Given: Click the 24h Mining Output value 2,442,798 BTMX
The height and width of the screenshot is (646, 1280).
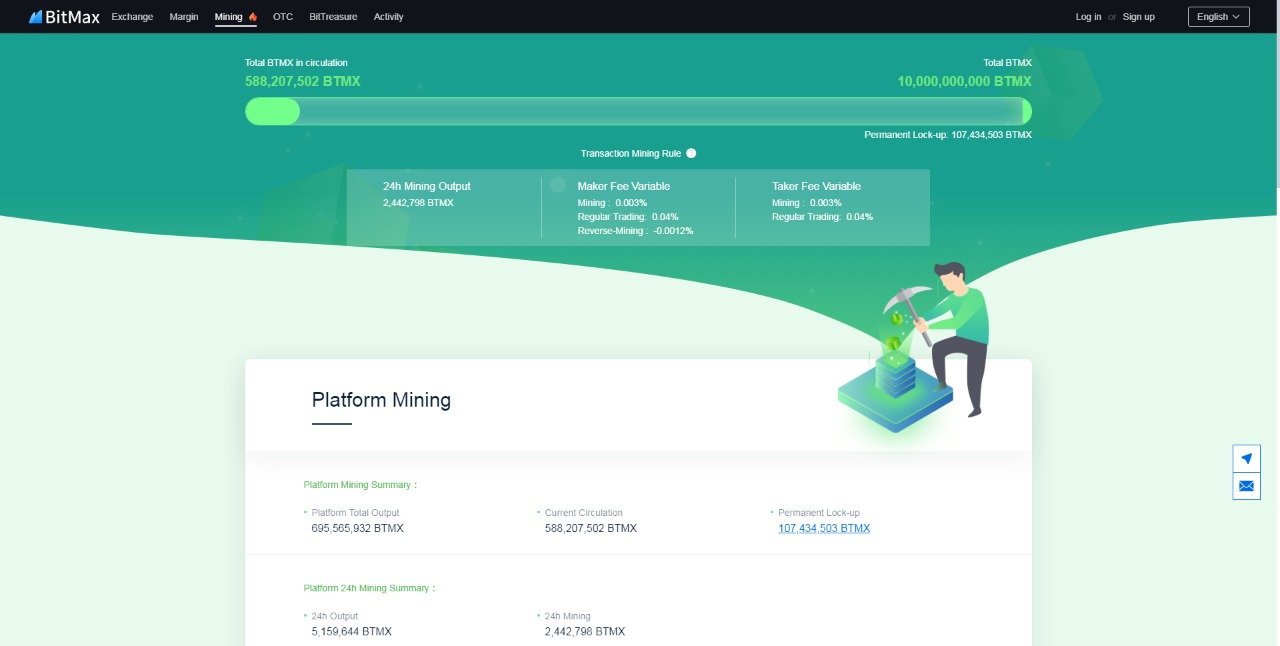Looking at the screenshot, I should 418,203.
